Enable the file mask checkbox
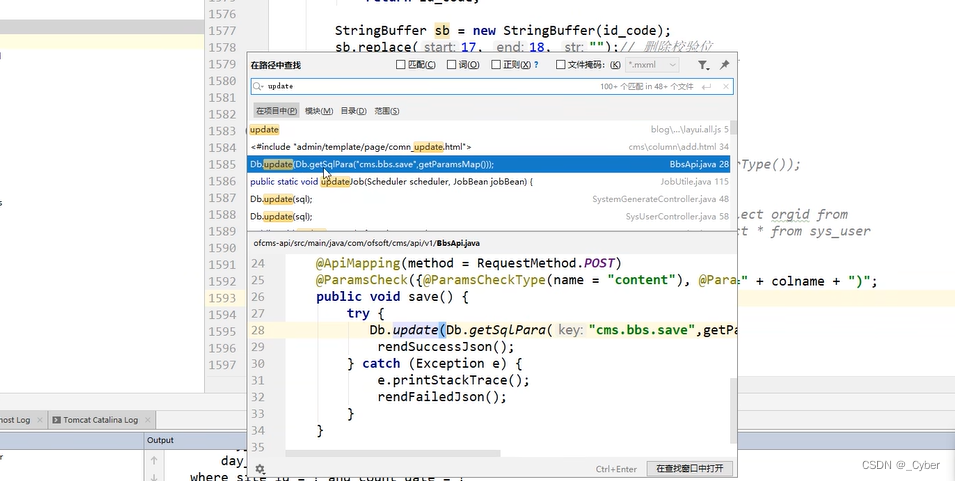This screenshot has height=481, width=955. (x=560, y=65)
